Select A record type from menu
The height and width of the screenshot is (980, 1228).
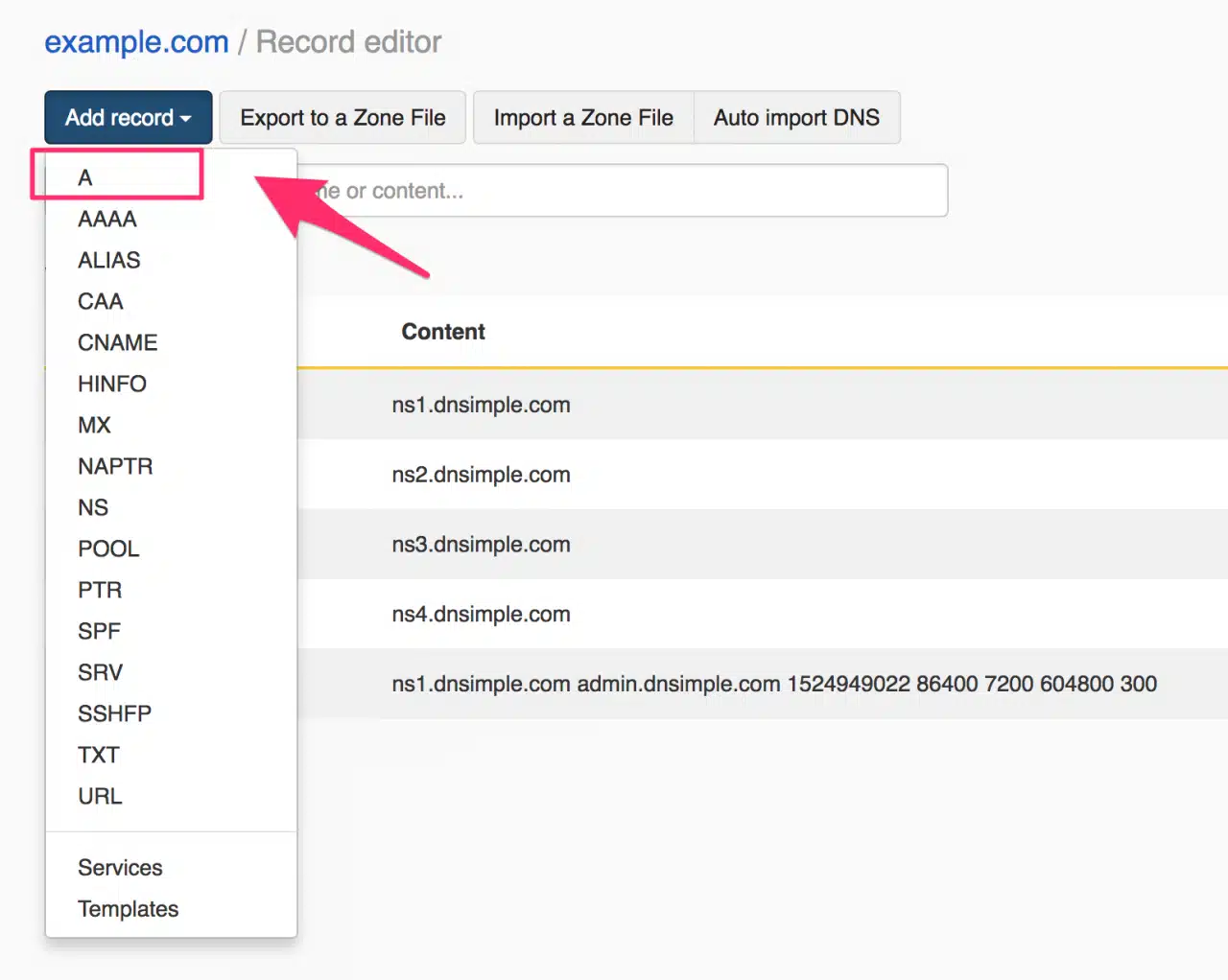pyautogui.click(x=171, y=177)
